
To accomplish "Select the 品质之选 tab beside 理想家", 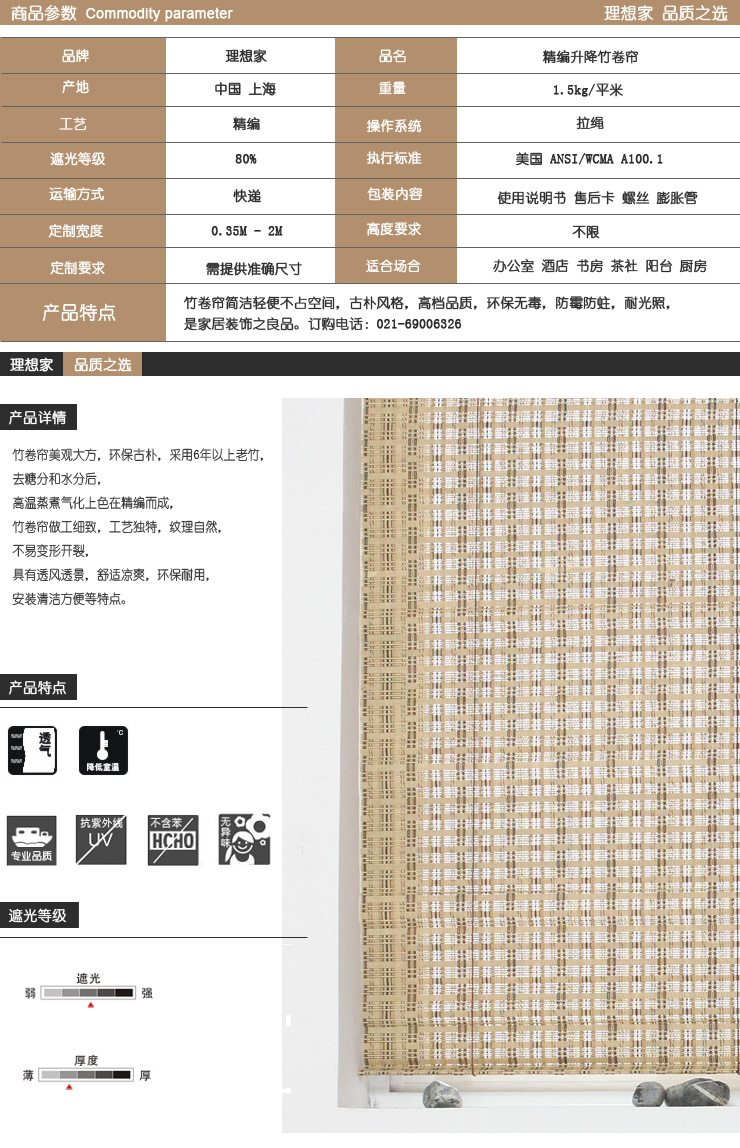I will (x=103, y=365).
